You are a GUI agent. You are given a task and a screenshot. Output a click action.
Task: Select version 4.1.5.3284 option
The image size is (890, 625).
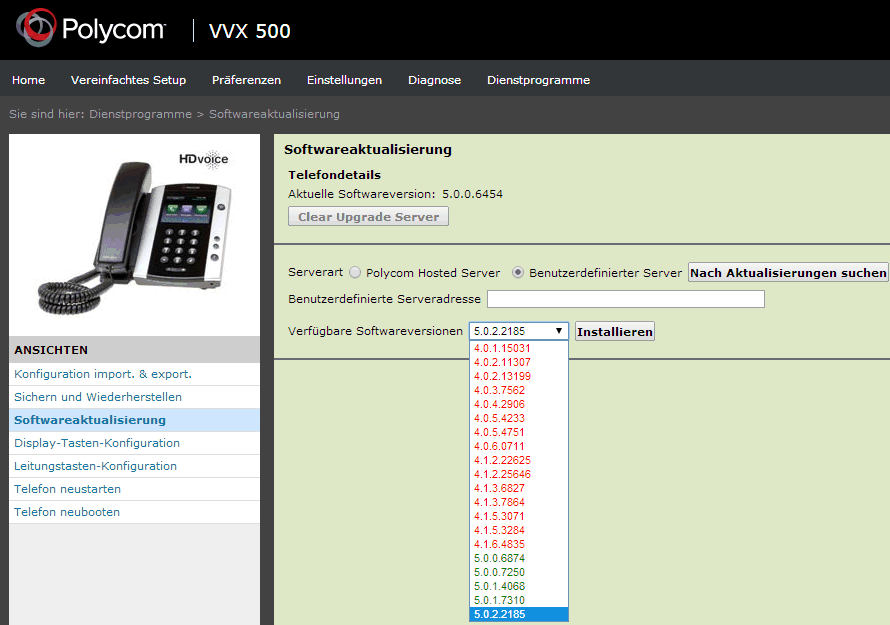[519, 530]
